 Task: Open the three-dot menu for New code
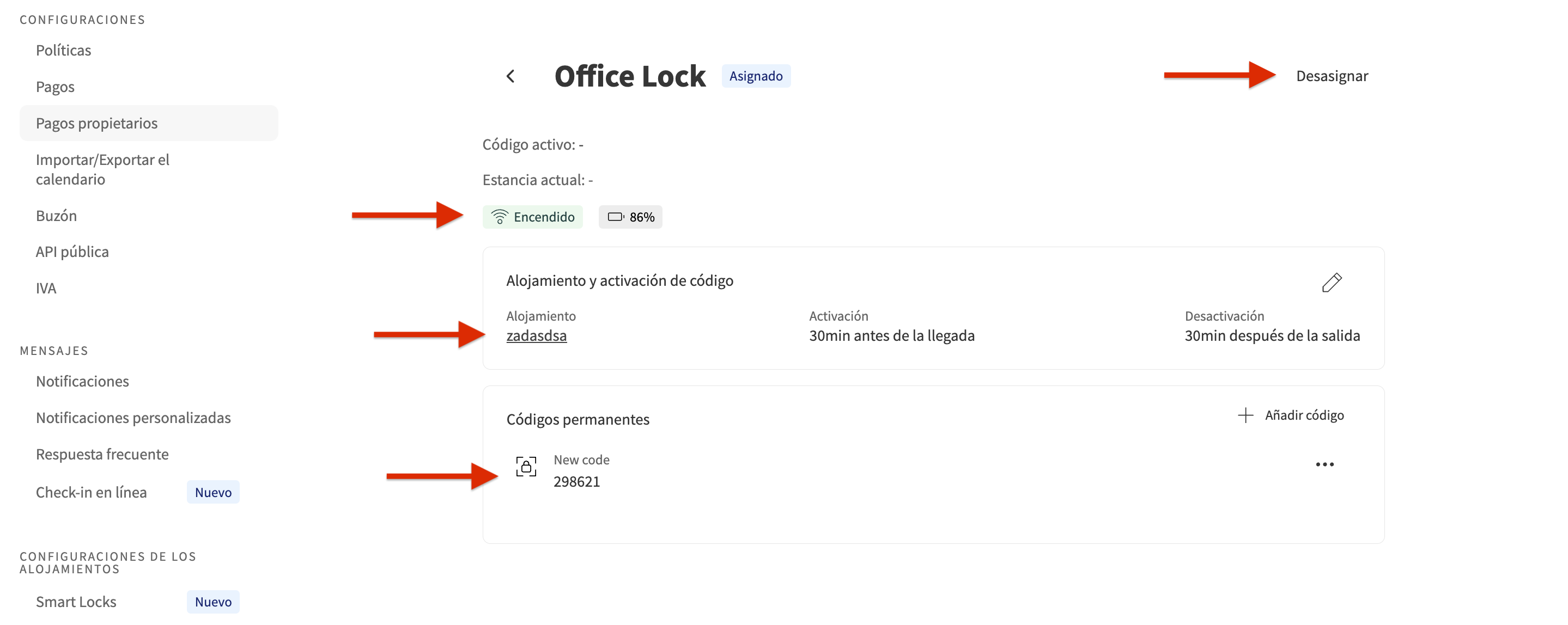(1324, 464)
